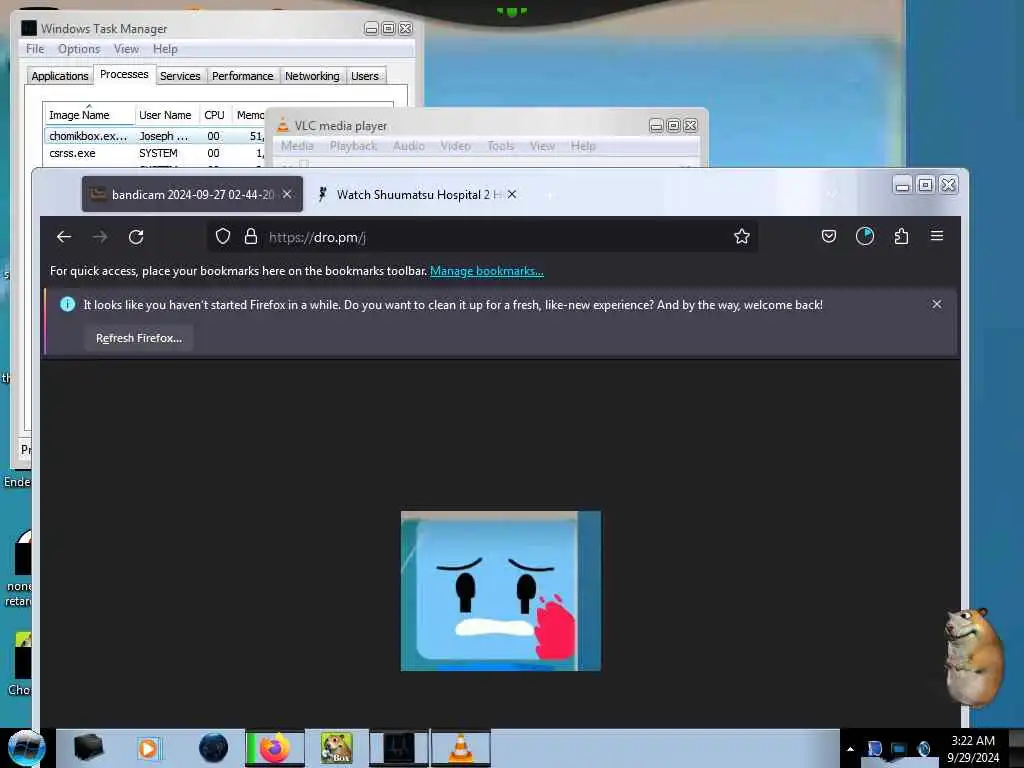This screenshot has width=1024, height=768.
Task: Sort processes by Image Name column
Action: point(89,115)
